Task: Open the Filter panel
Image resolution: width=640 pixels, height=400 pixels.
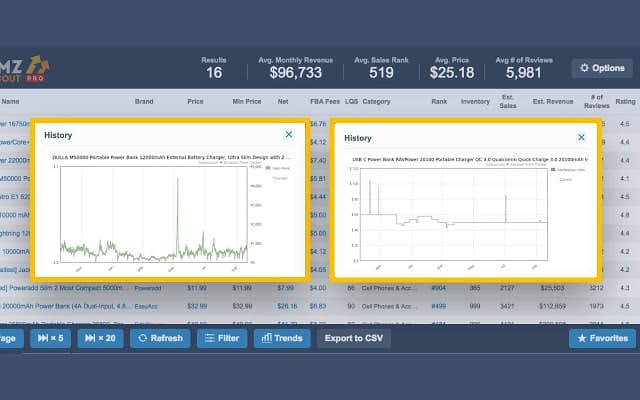Action: click(222, 338)
